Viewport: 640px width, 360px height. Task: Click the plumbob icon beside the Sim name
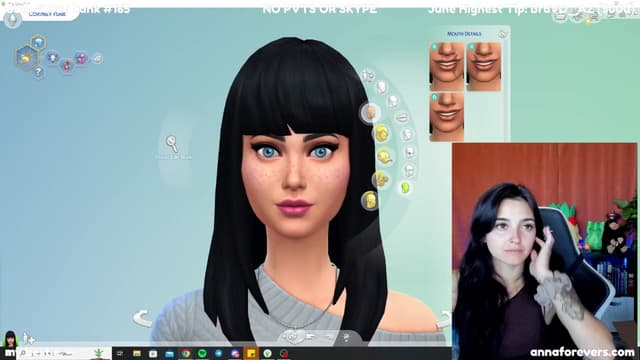(x=12, y=19)
